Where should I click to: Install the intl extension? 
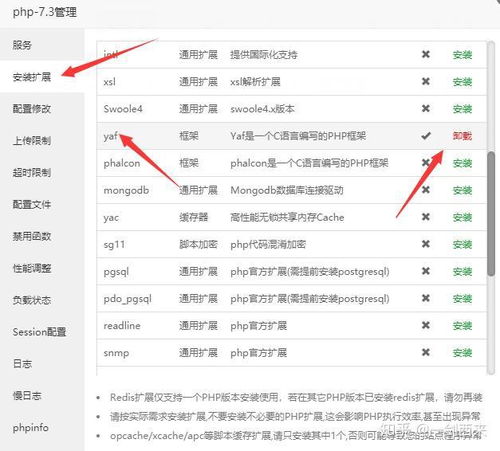point(462,55)
